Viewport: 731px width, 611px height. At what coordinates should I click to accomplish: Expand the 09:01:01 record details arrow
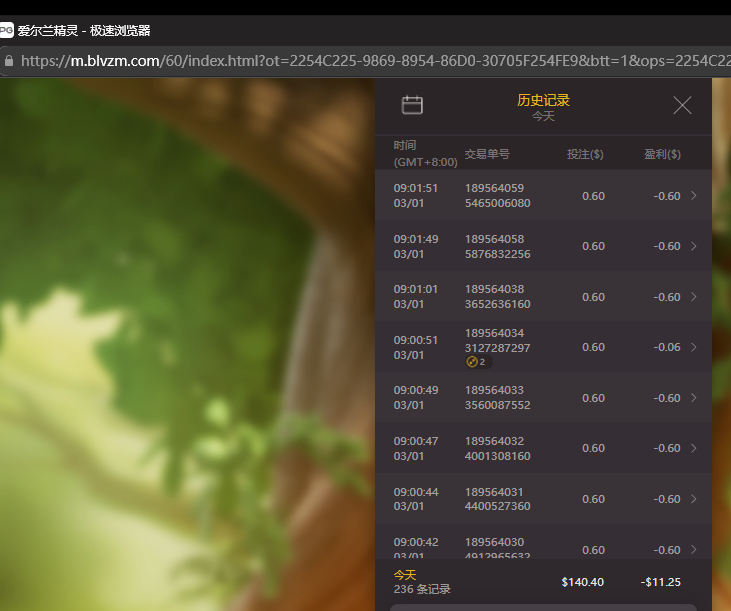(x=694, y=297)
